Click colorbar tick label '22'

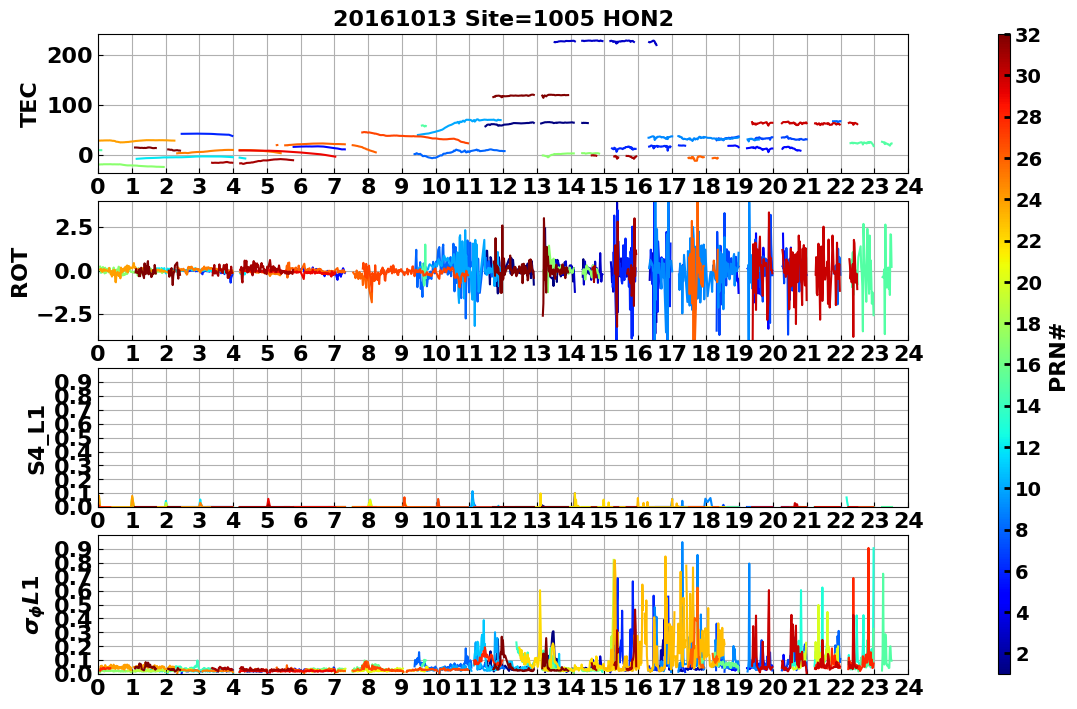coord(1029,241)
